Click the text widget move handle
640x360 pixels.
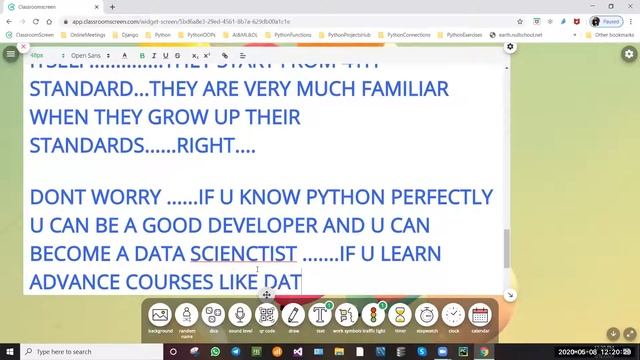(x=267, y=295)
